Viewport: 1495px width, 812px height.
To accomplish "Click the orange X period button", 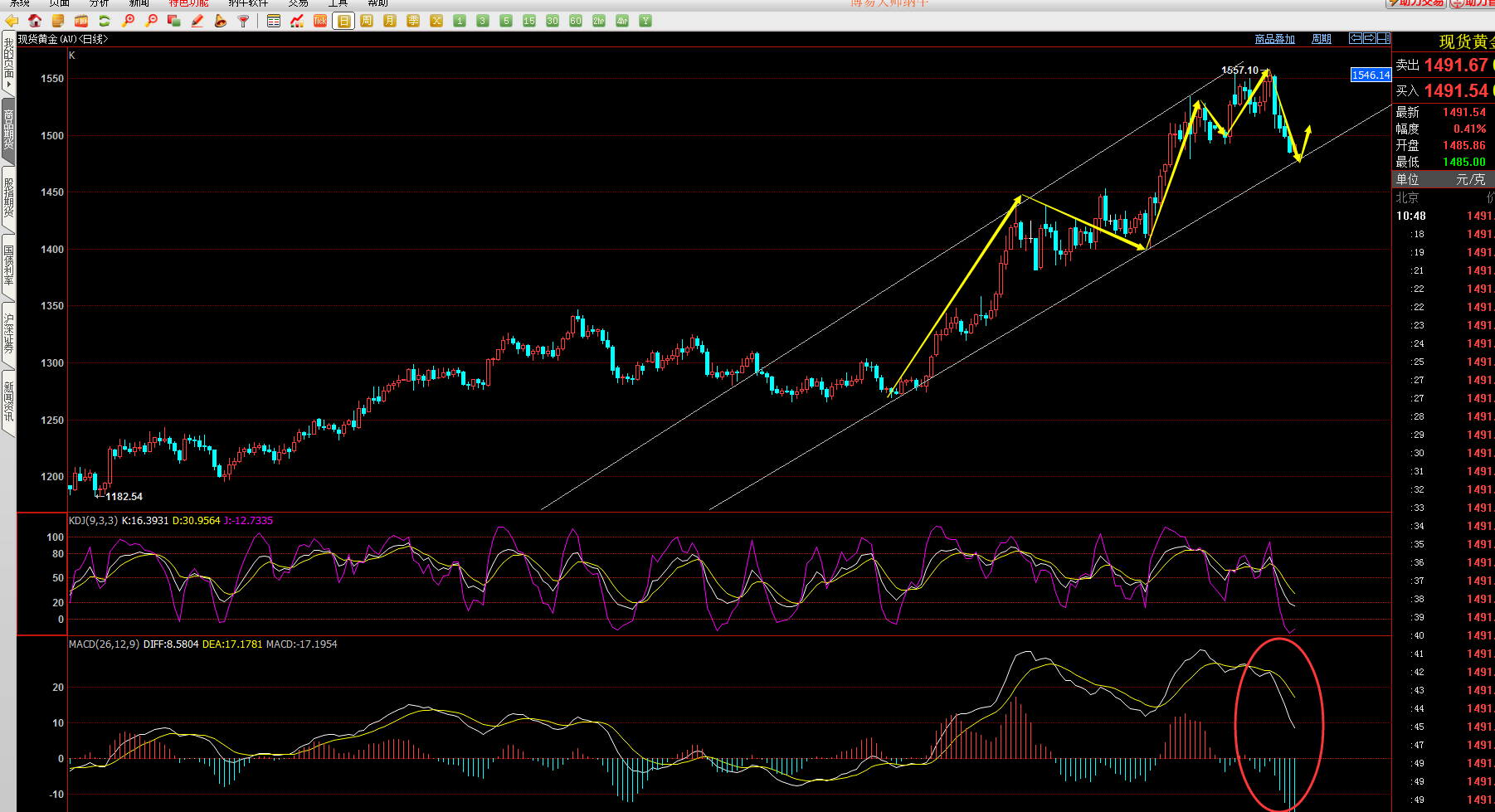I will tap(436, 21).
